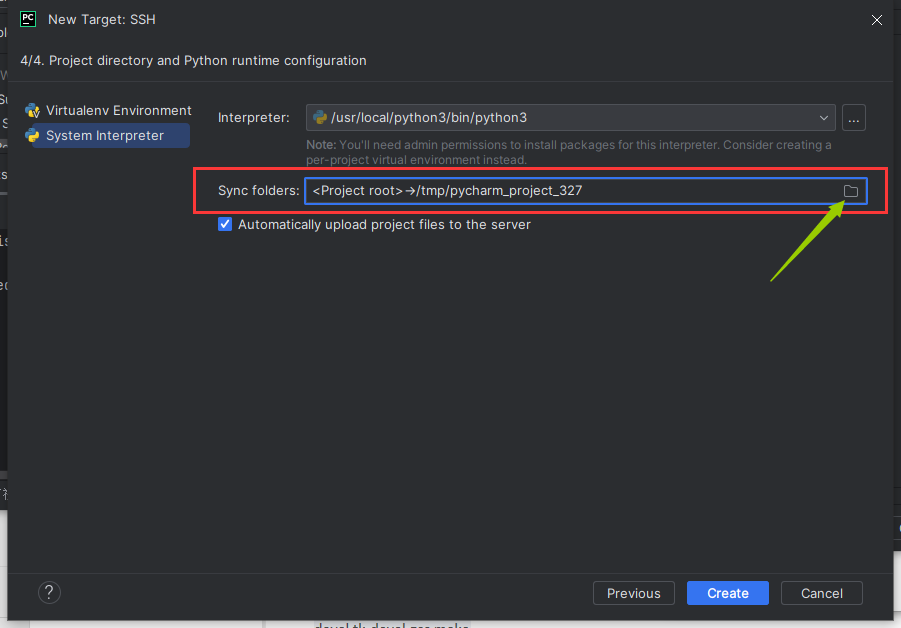901x628 pixels.
Task: Uncheck Automatically upload project files checkbox
Action: pyautogui.click(x=225, y=225)
